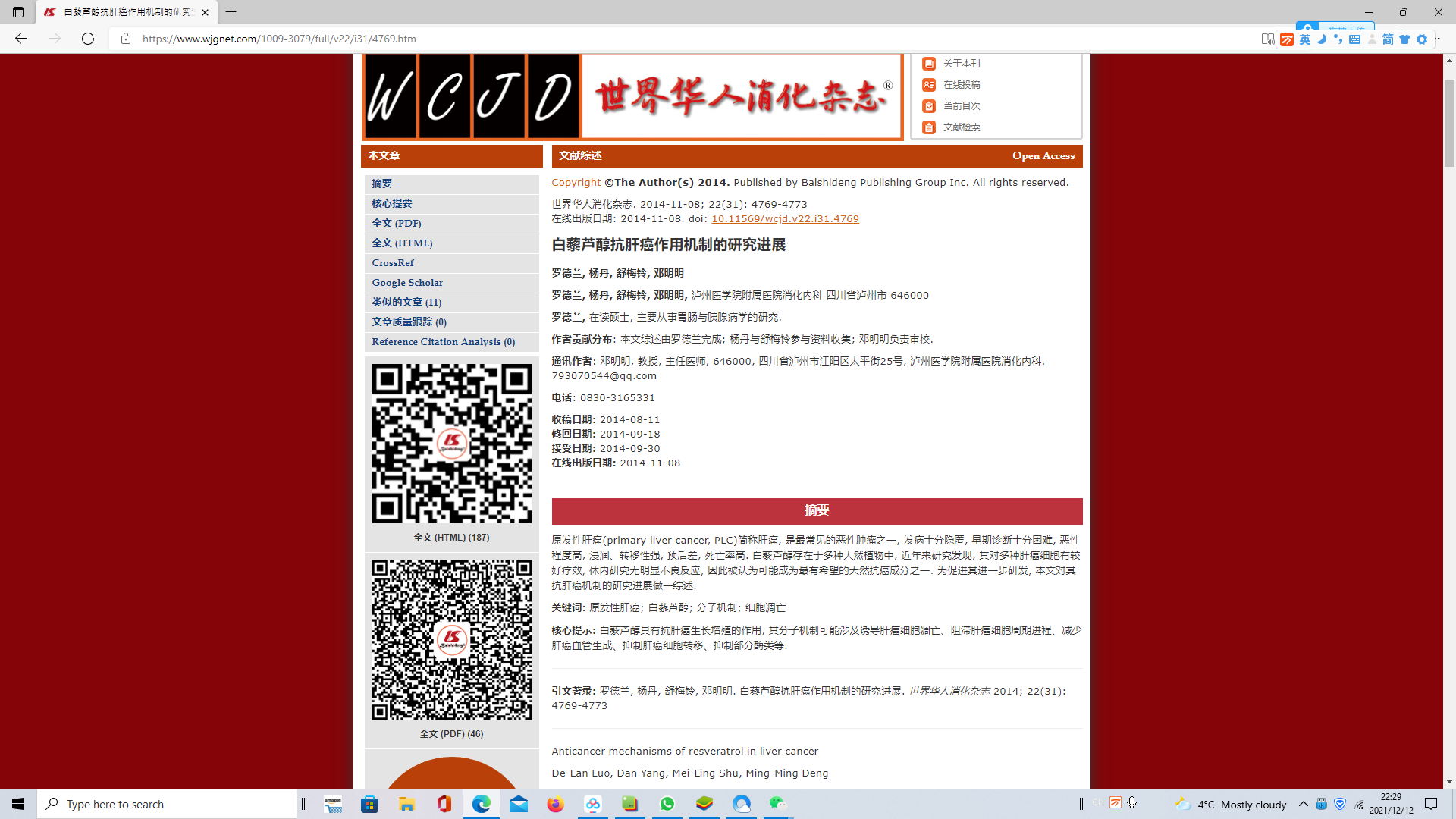This screenshot has height=819, width=1456.
Task: Click the browser back arrow
Action: point(21,39)
